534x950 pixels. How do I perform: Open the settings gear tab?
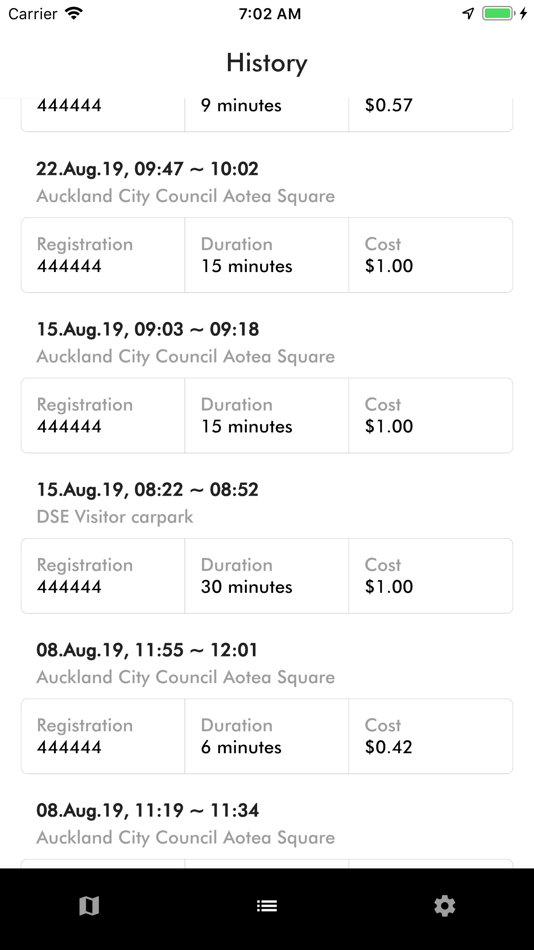[444, 906]
